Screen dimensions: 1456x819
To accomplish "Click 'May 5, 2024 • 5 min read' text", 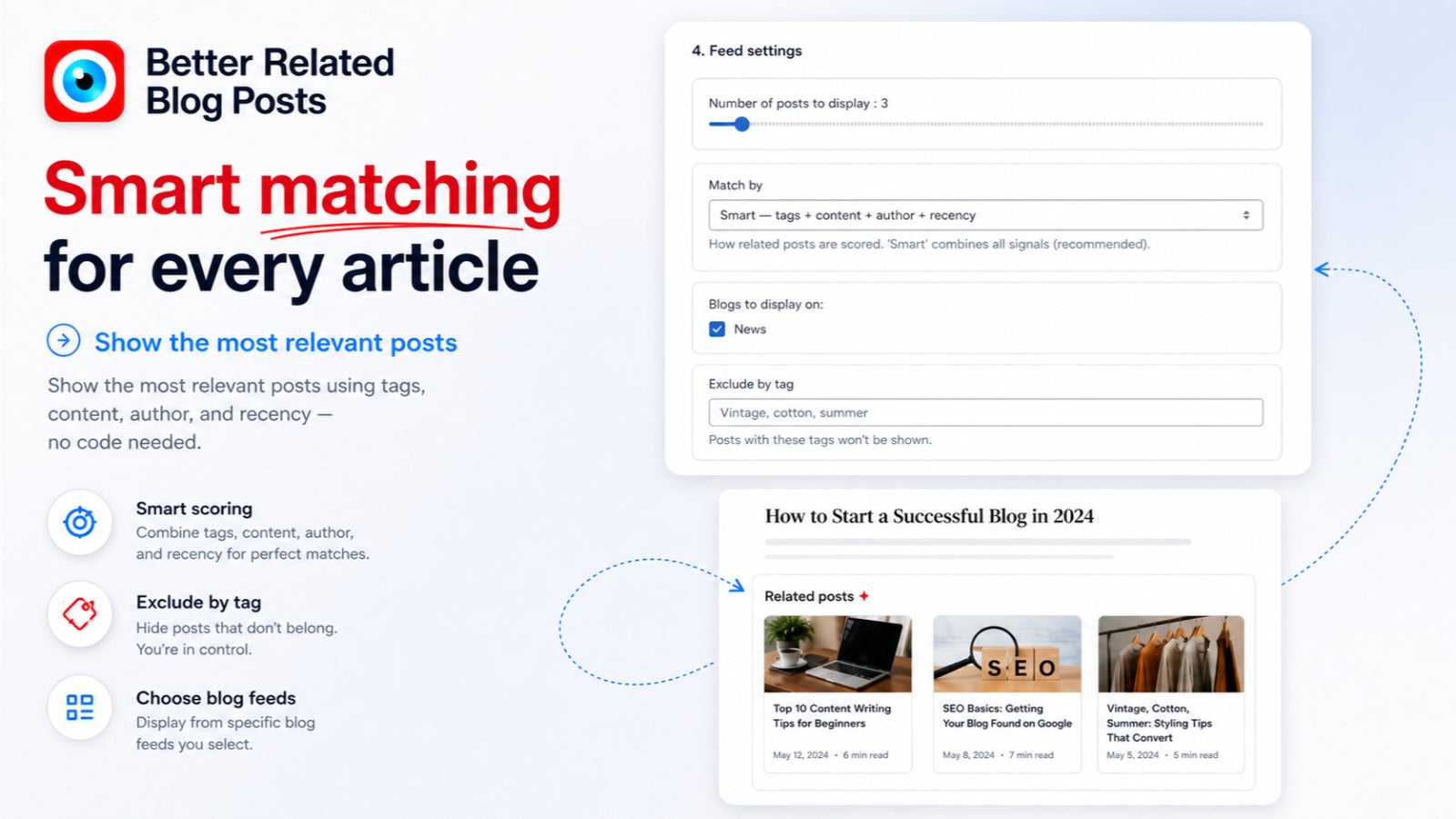I will (x=1162, y=755).
